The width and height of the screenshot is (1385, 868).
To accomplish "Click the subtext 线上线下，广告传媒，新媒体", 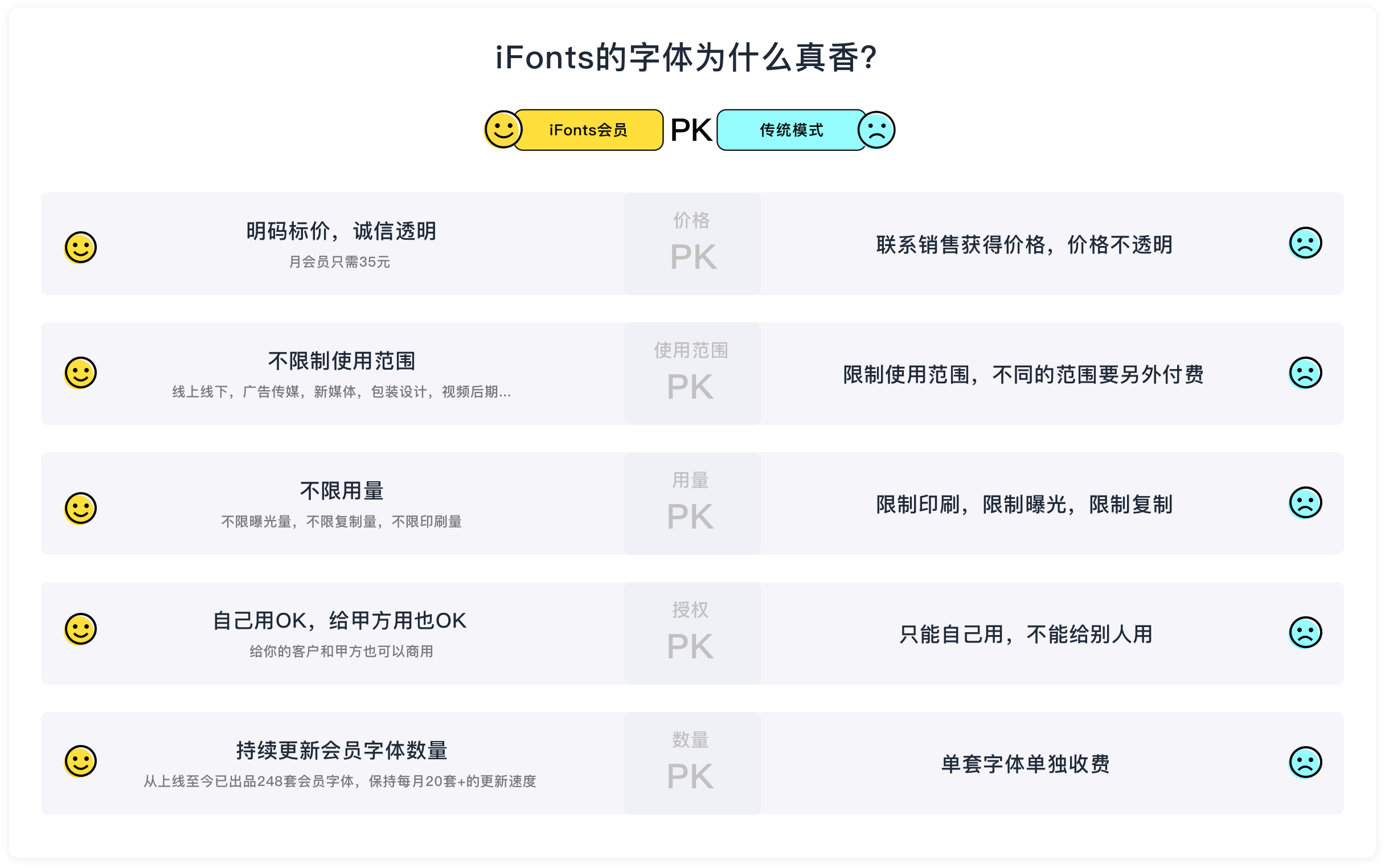I will [x=268, y=391].
